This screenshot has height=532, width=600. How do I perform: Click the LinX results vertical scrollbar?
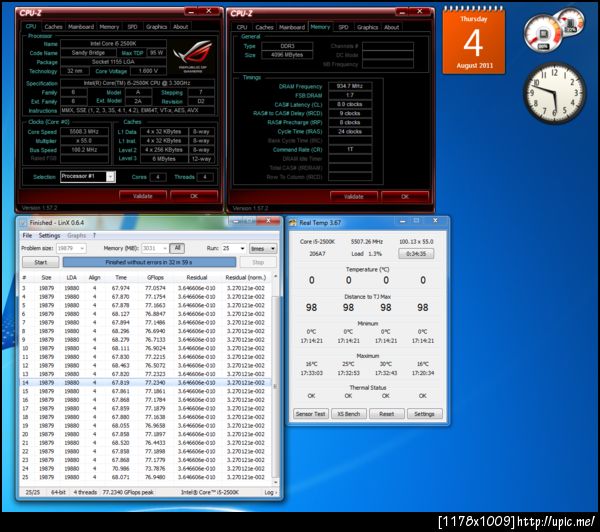click(275, 387)
